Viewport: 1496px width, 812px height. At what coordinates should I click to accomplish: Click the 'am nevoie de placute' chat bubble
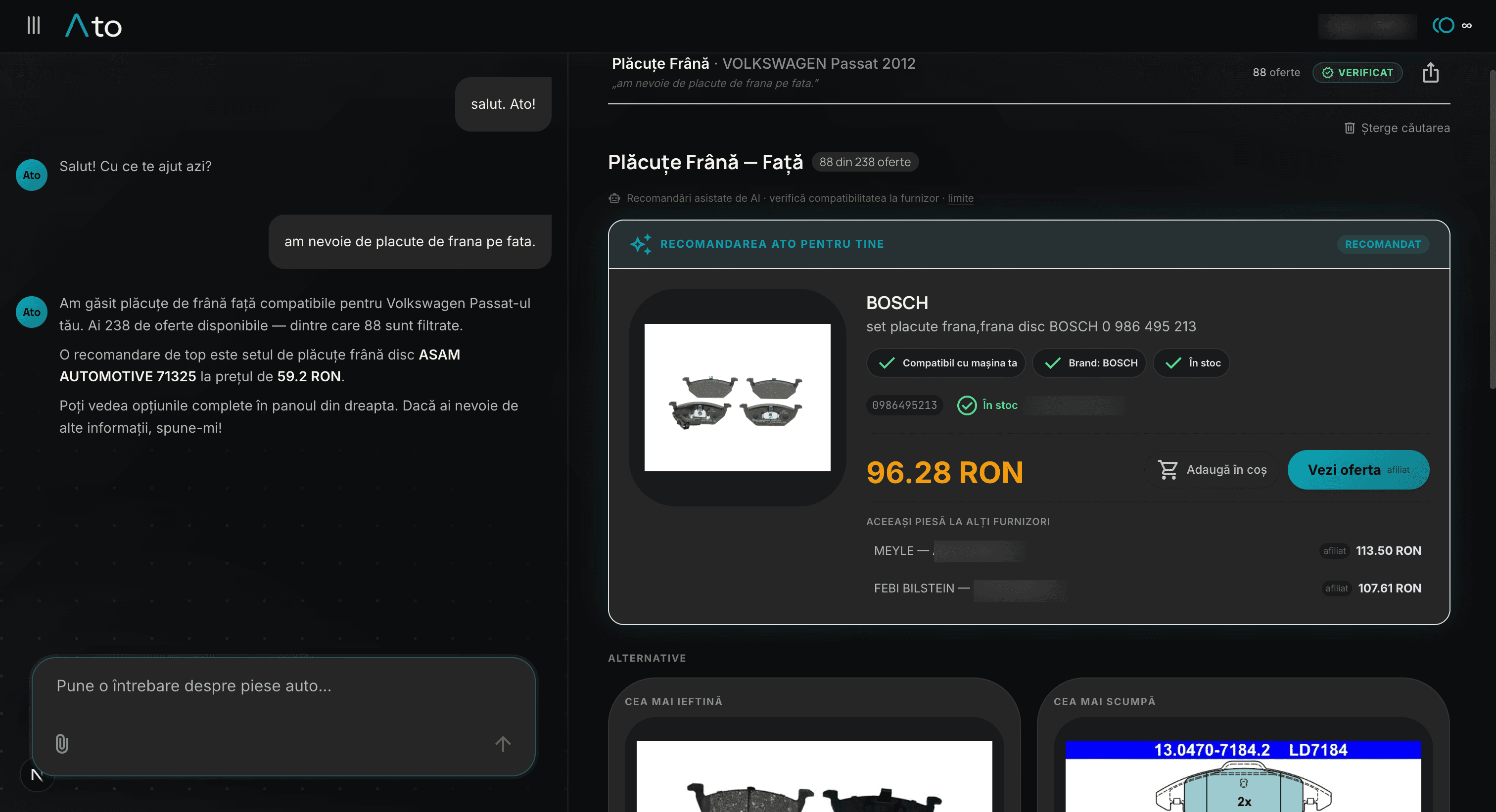410,241
